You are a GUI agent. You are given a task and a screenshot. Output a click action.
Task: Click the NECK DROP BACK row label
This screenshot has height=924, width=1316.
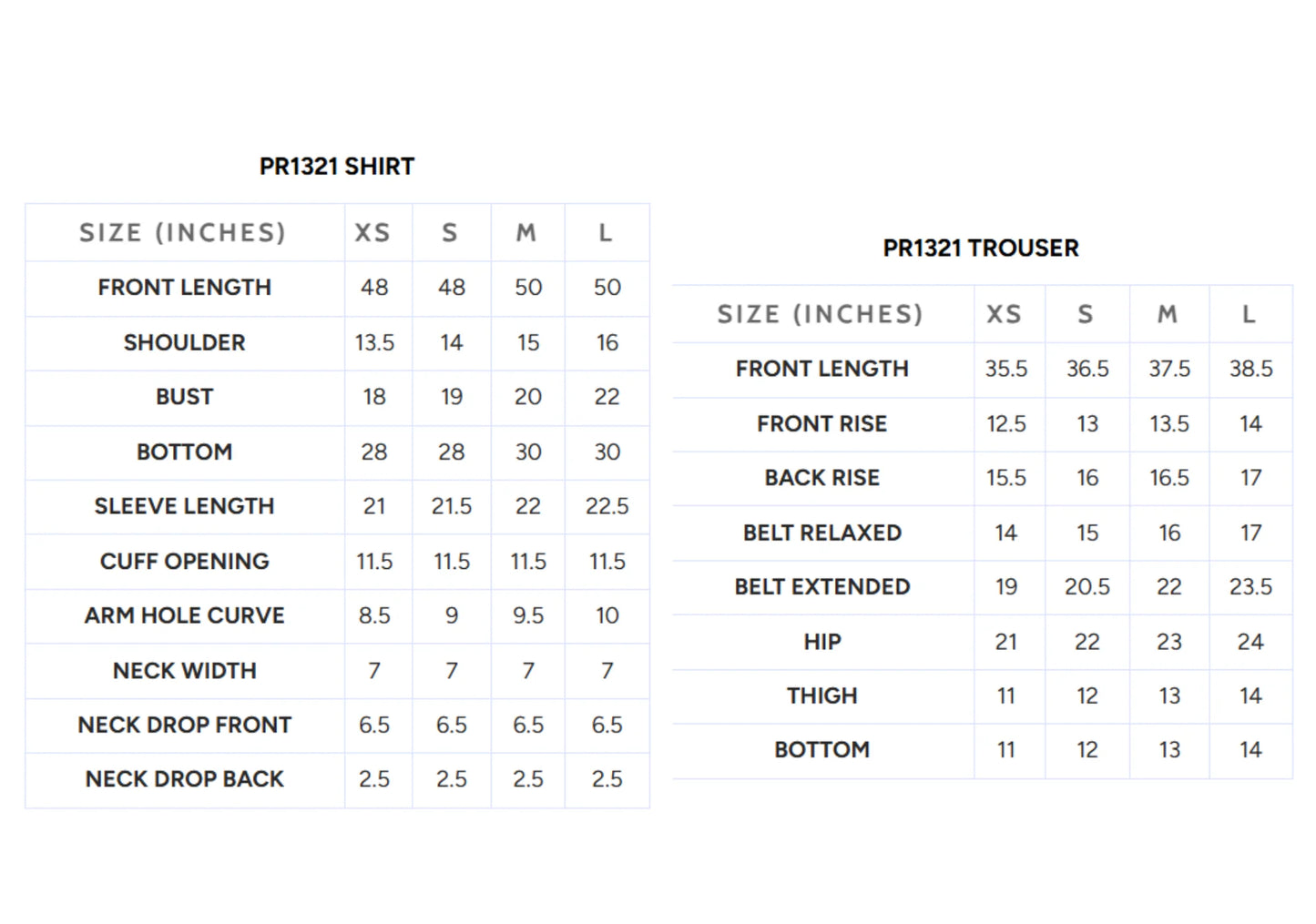(185, 778)
